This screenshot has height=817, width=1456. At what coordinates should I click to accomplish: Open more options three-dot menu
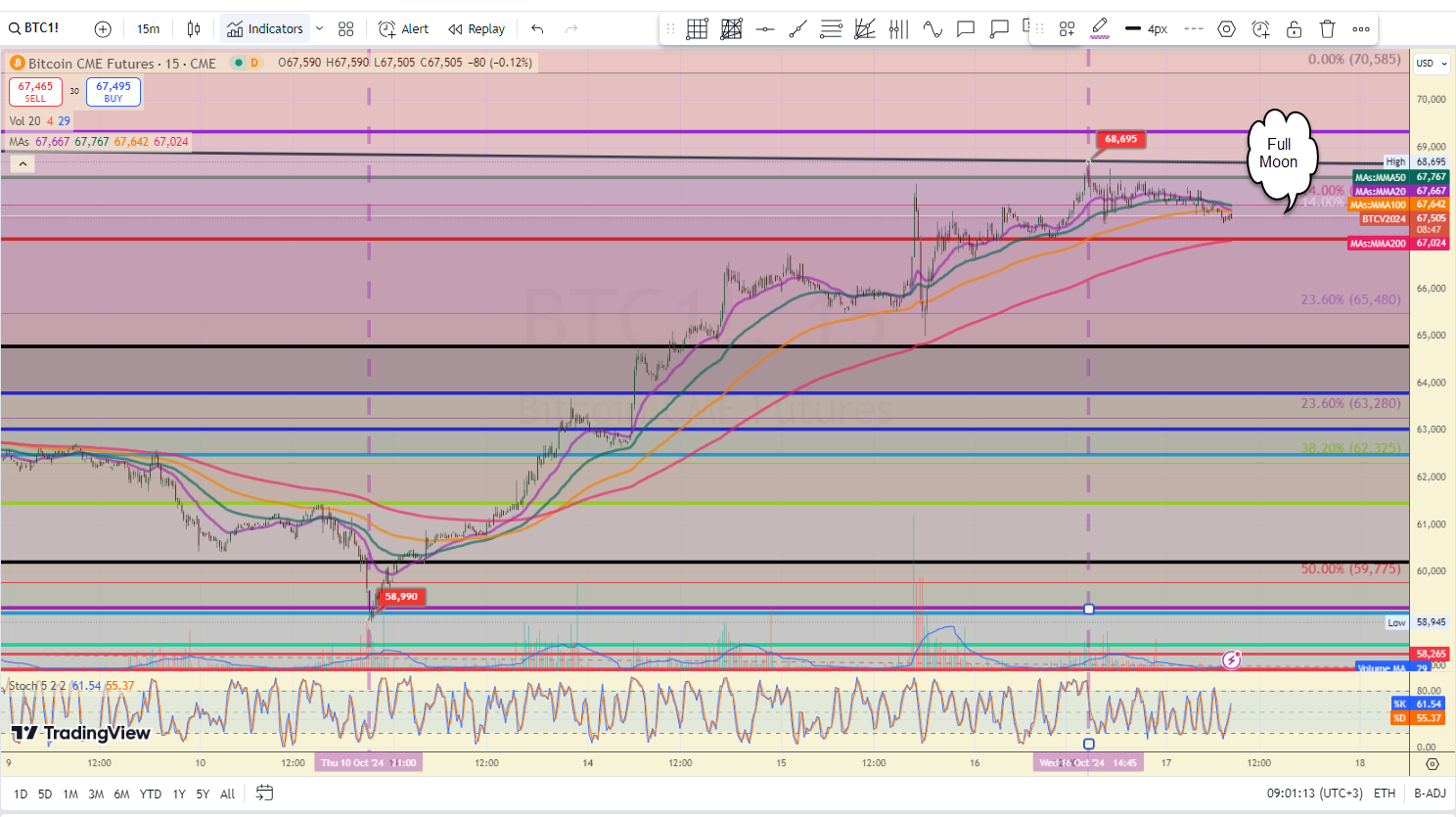click(x=1361, y=29)
